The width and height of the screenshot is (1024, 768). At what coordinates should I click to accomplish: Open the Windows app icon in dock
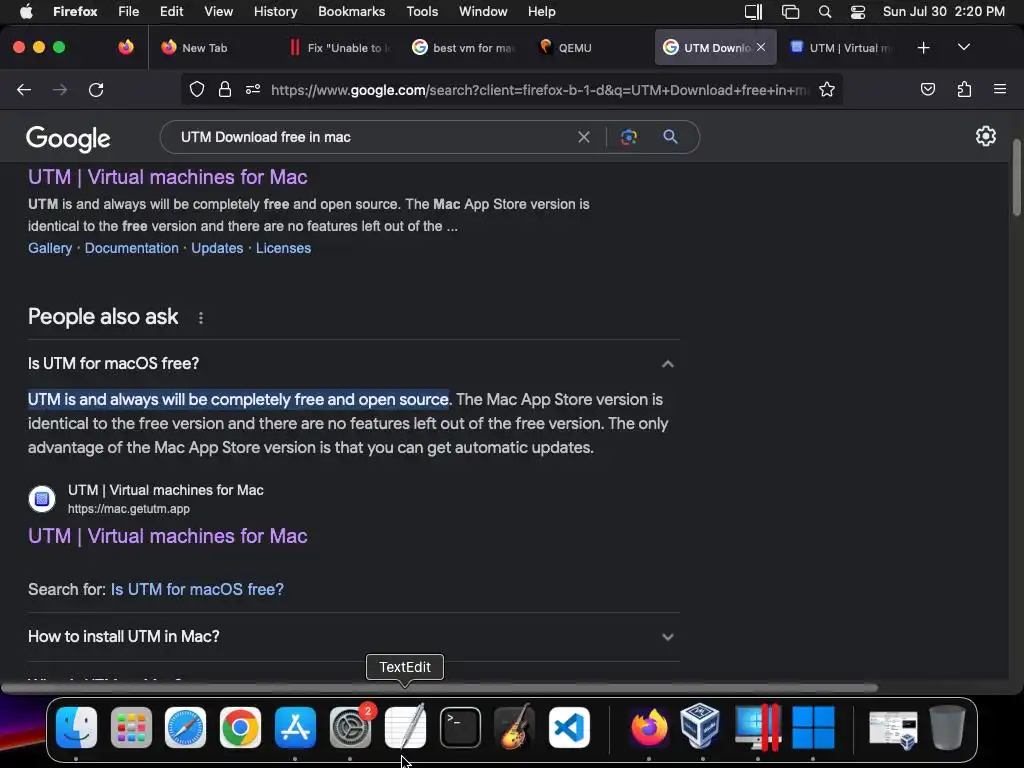(813, 728)
